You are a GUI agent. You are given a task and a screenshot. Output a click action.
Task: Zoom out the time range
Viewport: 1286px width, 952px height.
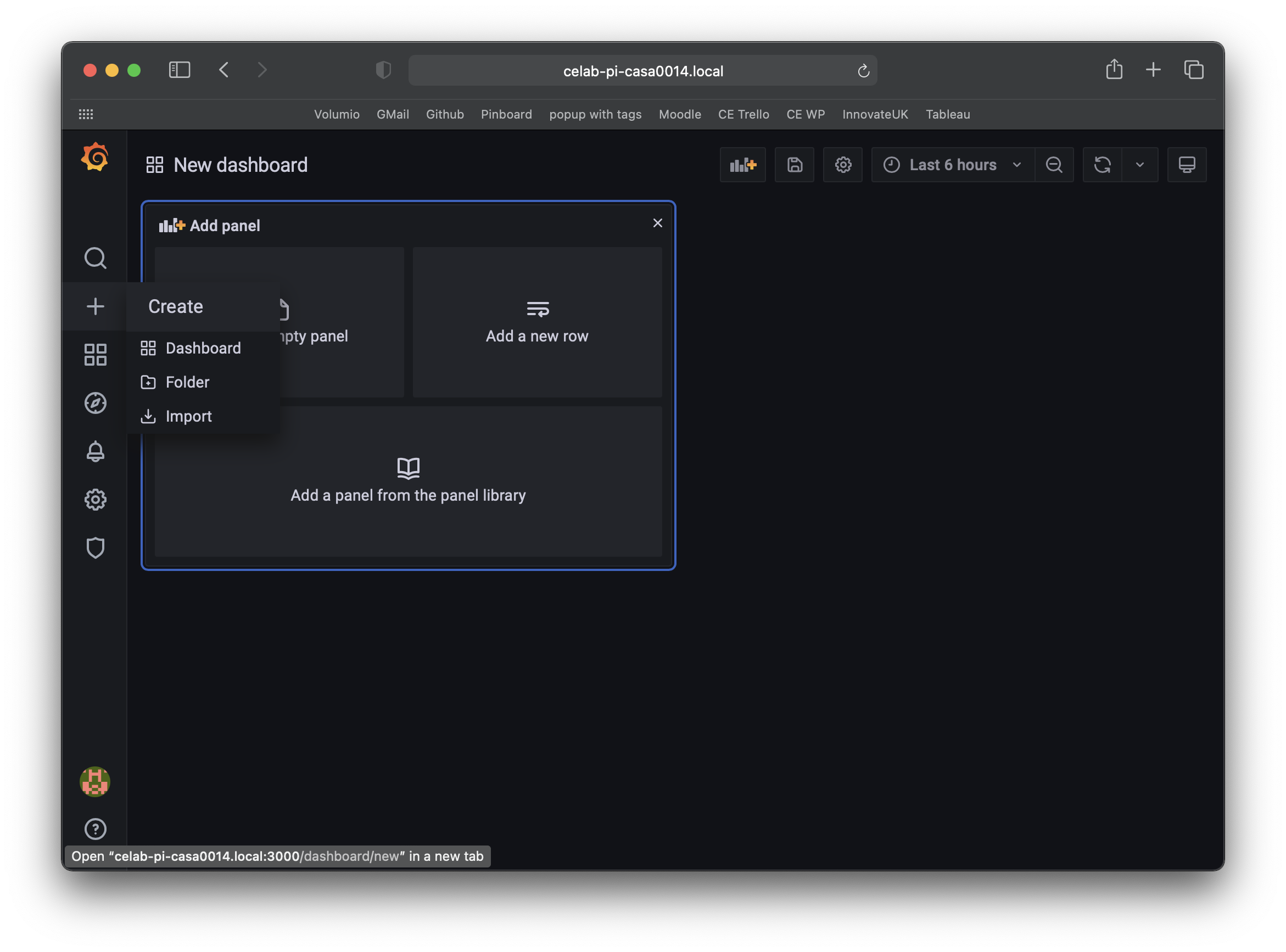point(1054,165)
